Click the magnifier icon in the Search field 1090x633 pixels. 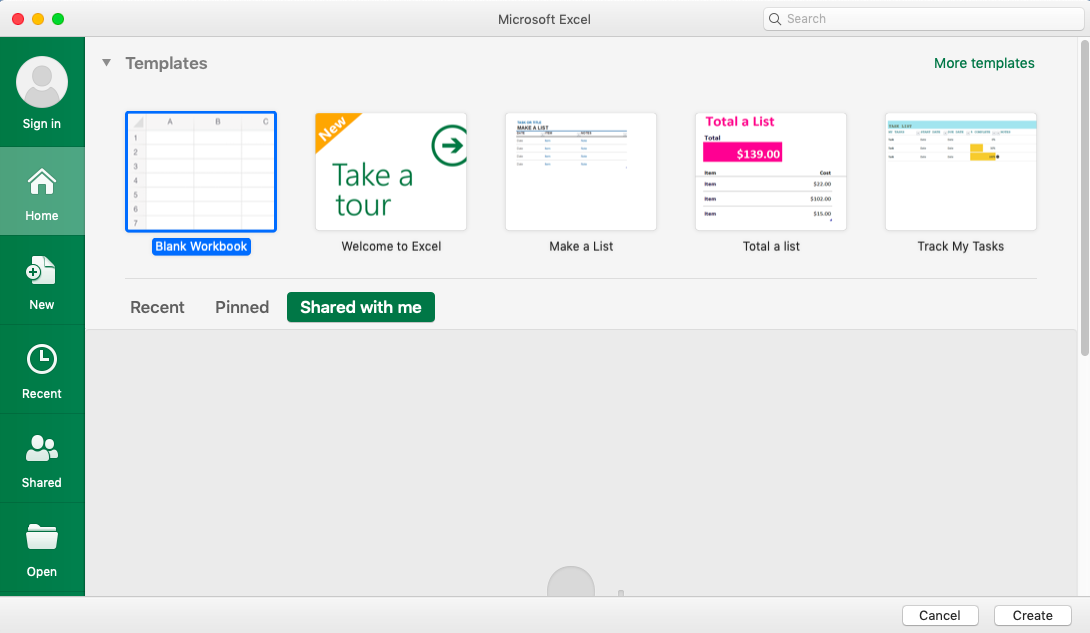[774, 19]
